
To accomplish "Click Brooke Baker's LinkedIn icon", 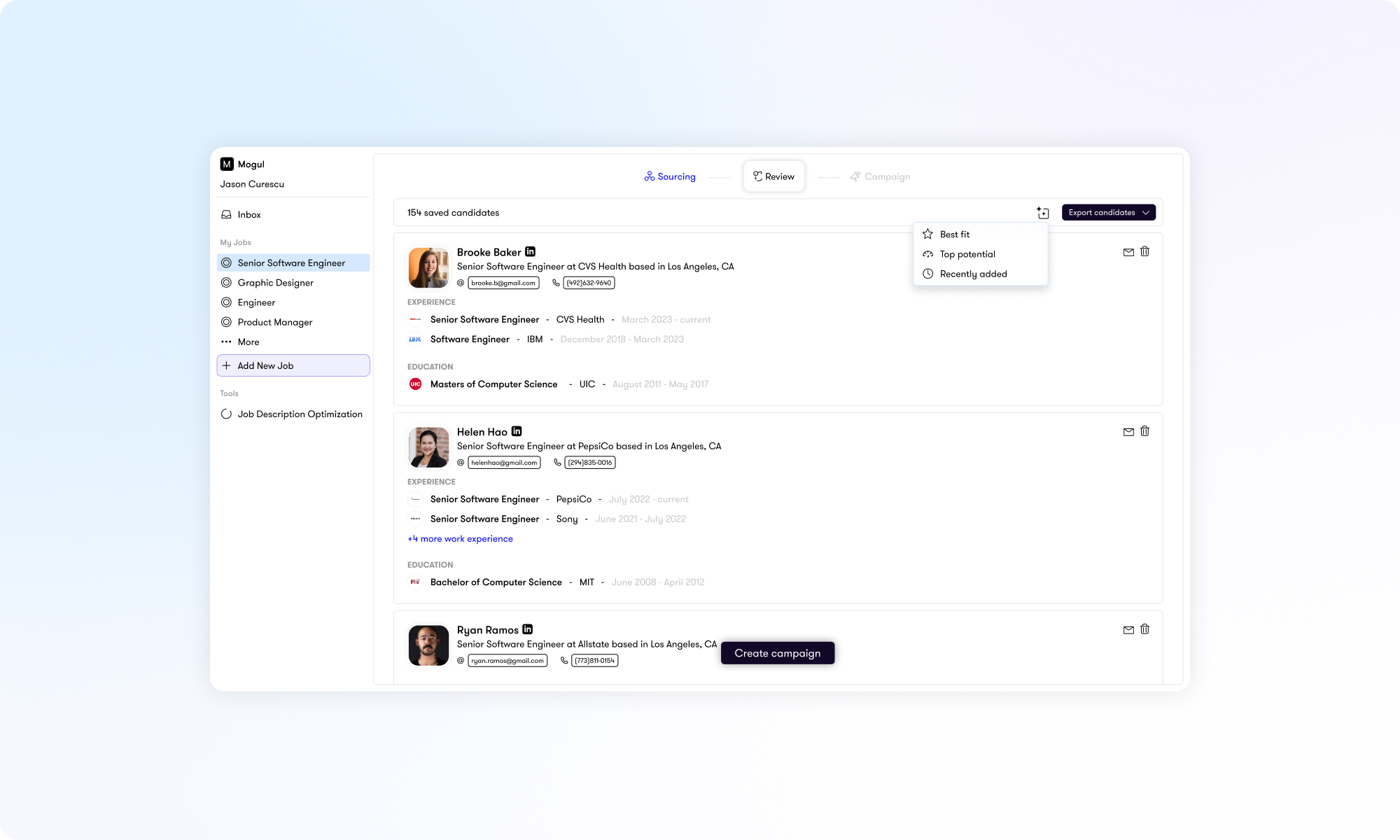I will (531, 251).
